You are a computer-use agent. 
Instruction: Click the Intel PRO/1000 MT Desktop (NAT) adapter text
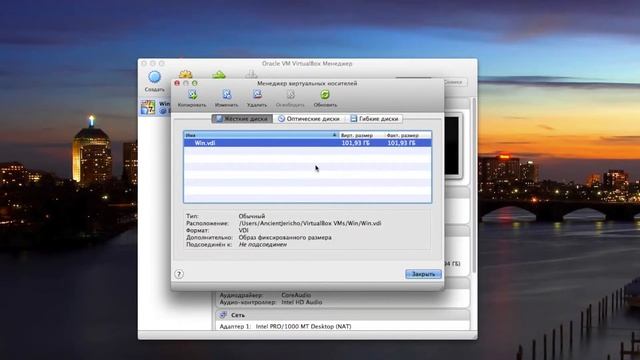[x=303, y=326]
